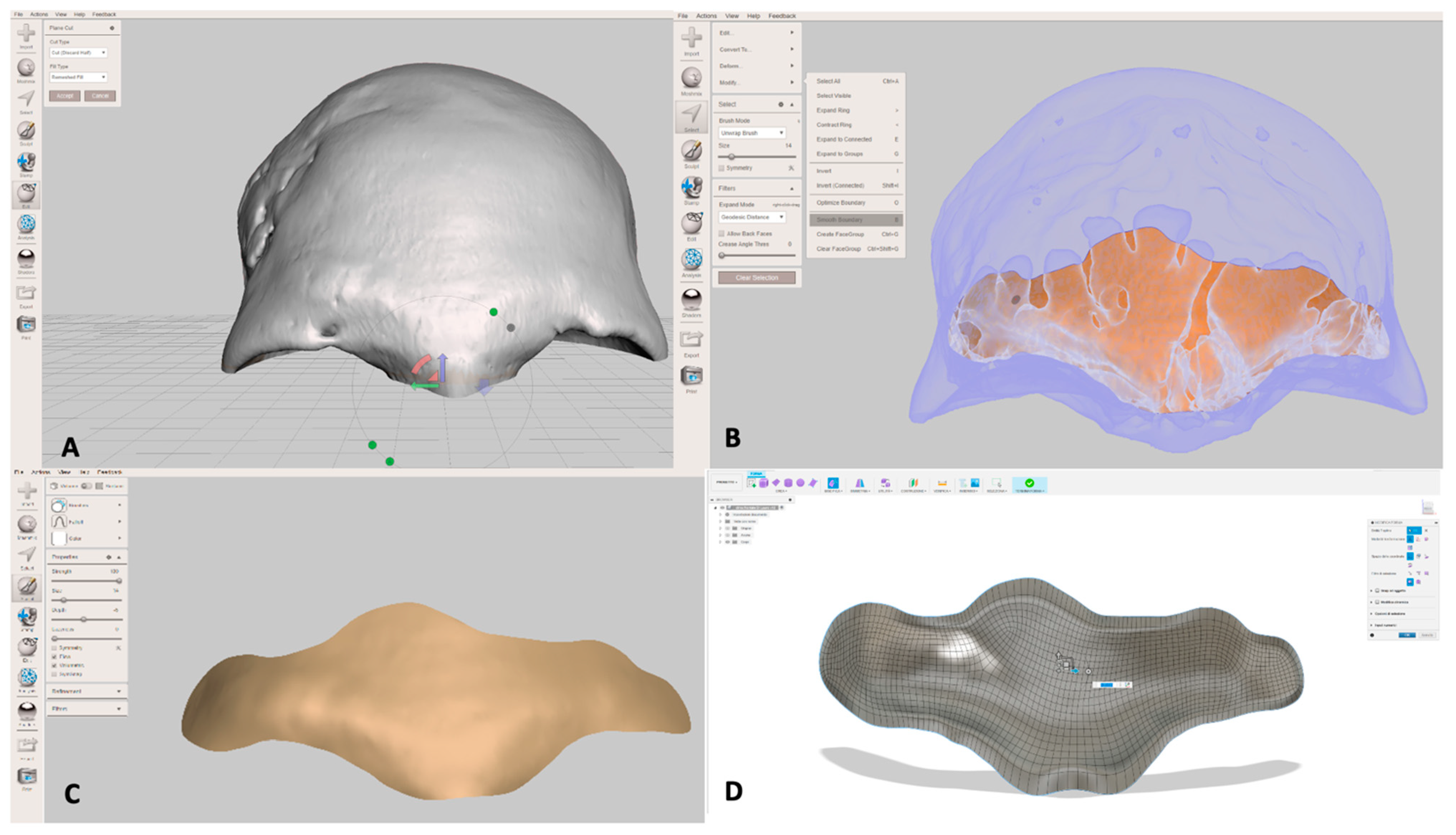Viewport: 1456px width, 835px height.
Task: Select the Stamp tool in panel B
Action: tap(691, 187)
